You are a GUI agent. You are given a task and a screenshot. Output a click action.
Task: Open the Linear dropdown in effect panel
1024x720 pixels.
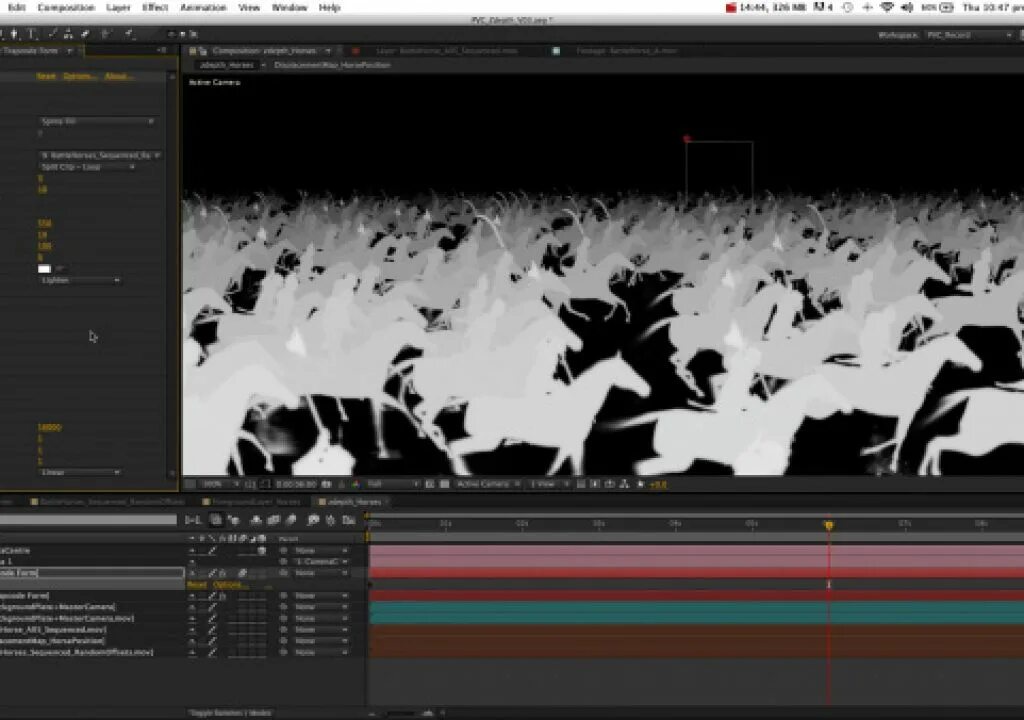pos(80,472)
